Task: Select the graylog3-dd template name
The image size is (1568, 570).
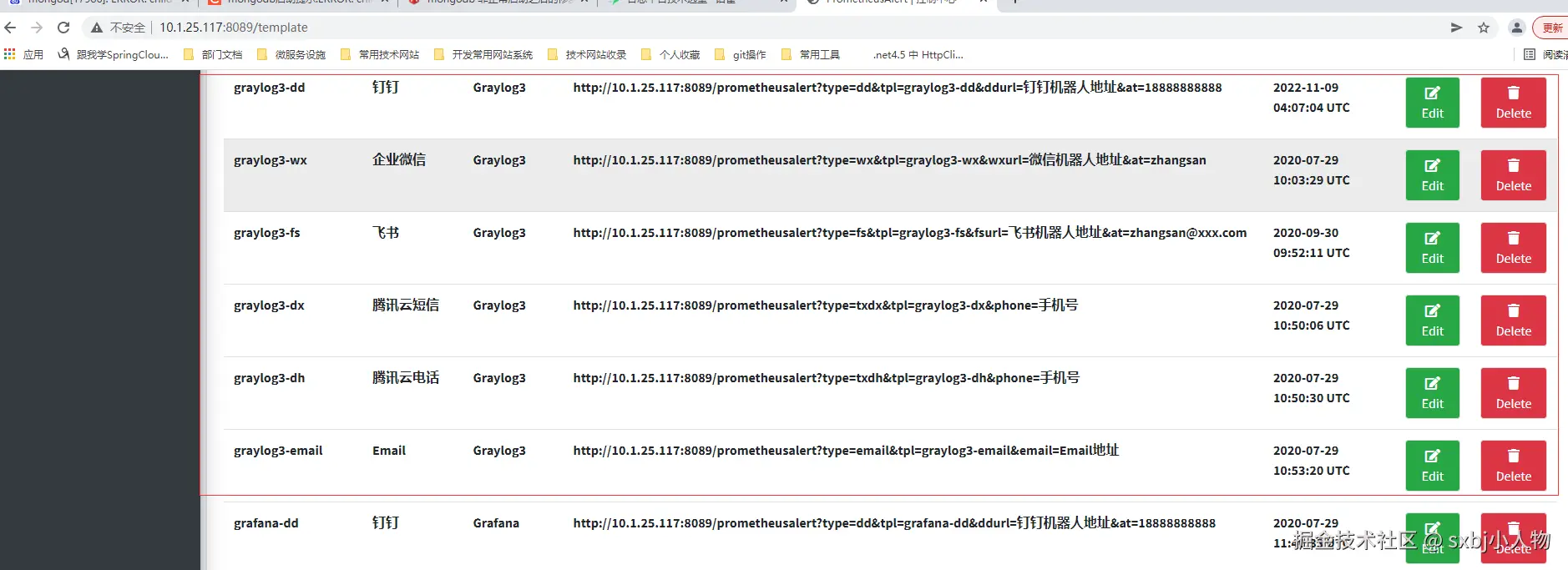Action: pos(269,88)
